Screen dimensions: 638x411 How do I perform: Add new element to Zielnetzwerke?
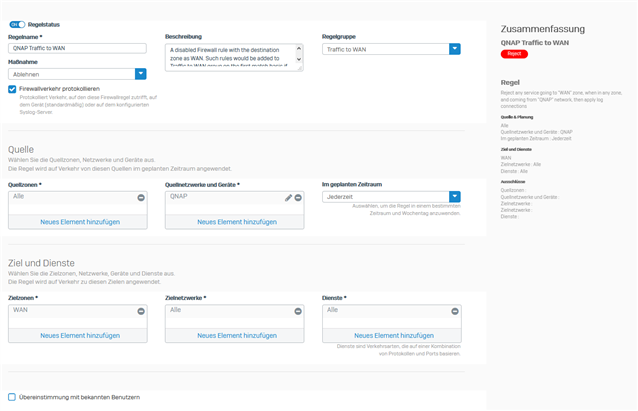[237, 335]
